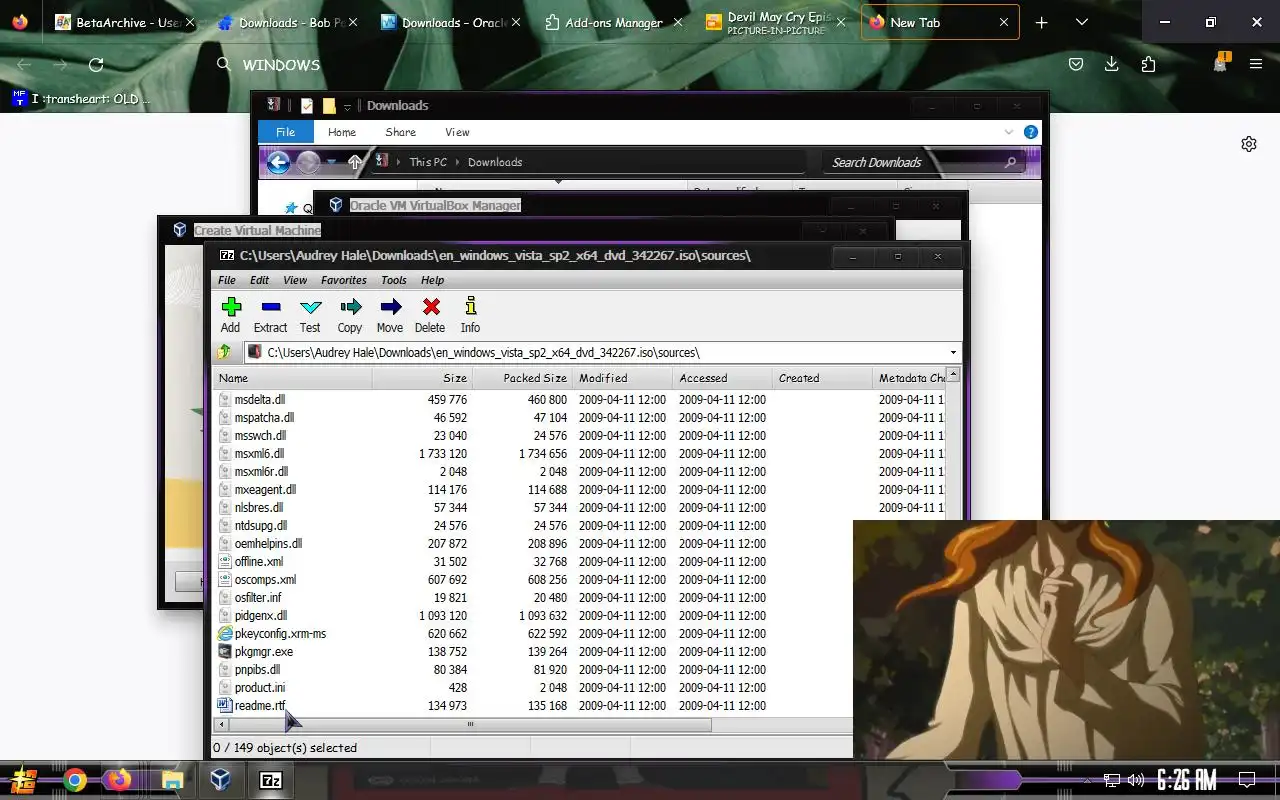The height and width of the screenshot is (800, 1280).
Task: Open the 7-Zip View menu
Action: click(295, 280)
